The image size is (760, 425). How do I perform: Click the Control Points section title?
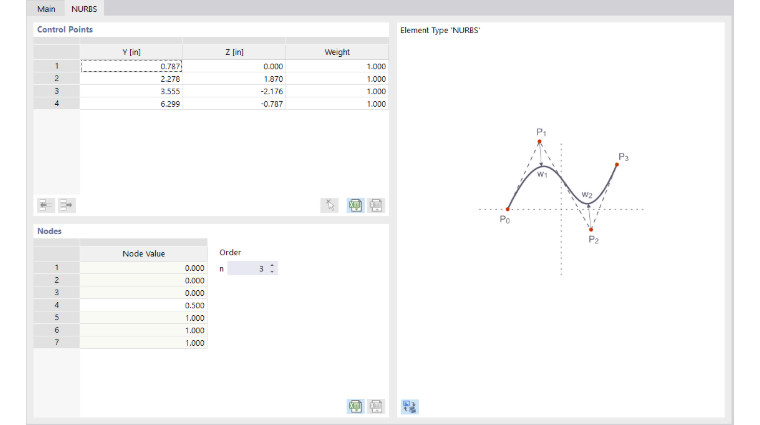[65, 30]
